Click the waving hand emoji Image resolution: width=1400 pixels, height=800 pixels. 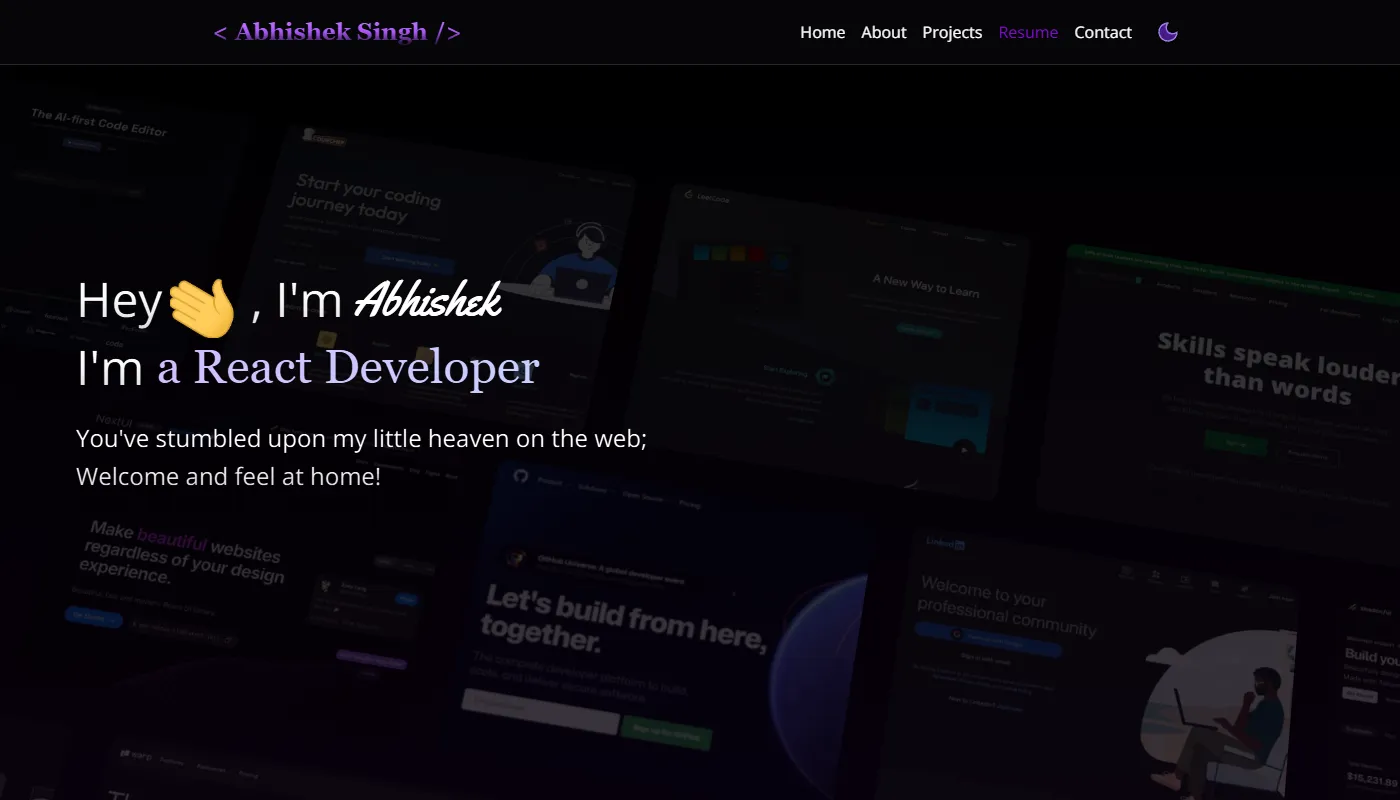point(201,306)
